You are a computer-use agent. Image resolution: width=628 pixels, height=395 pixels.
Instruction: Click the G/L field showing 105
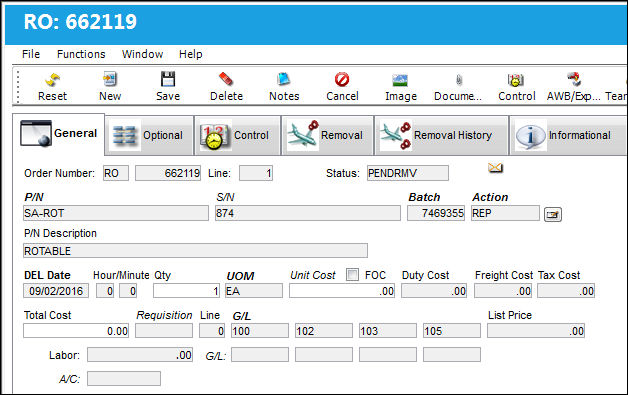[452, 331]
